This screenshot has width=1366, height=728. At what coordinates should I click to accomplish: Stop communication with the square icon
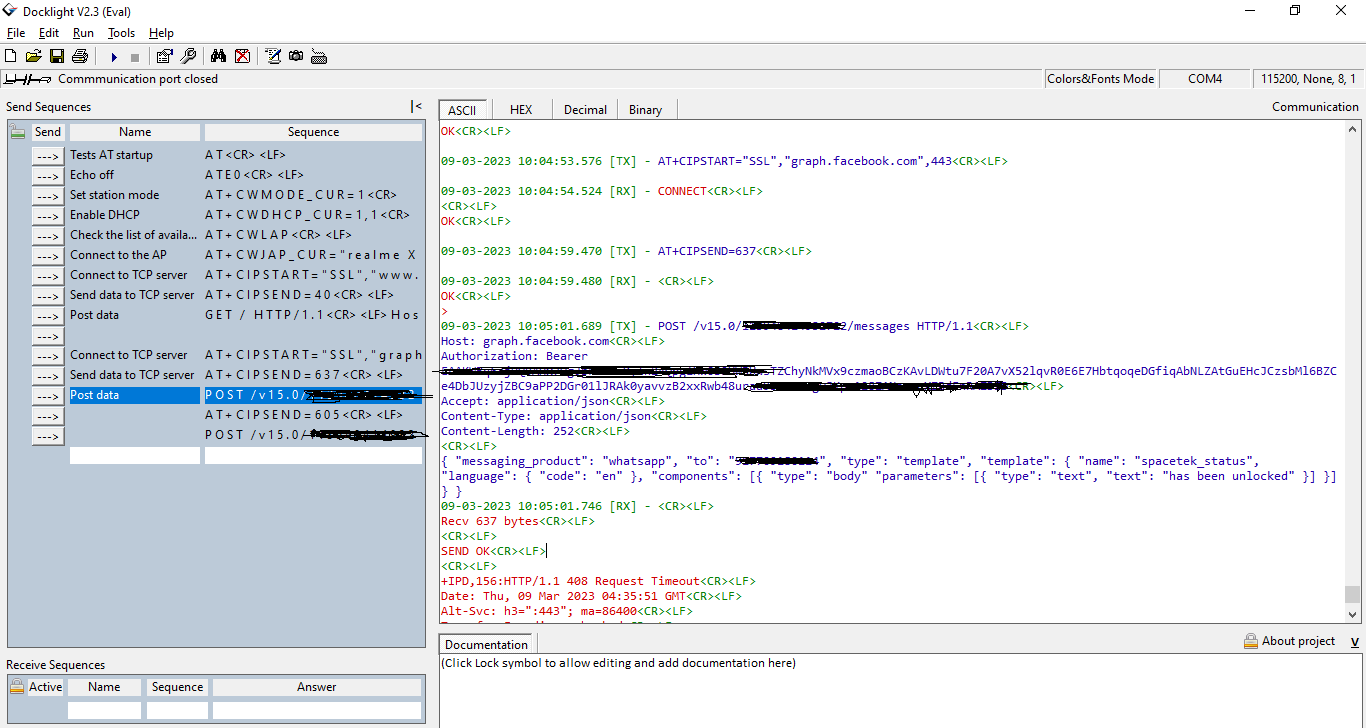[135, 57]
